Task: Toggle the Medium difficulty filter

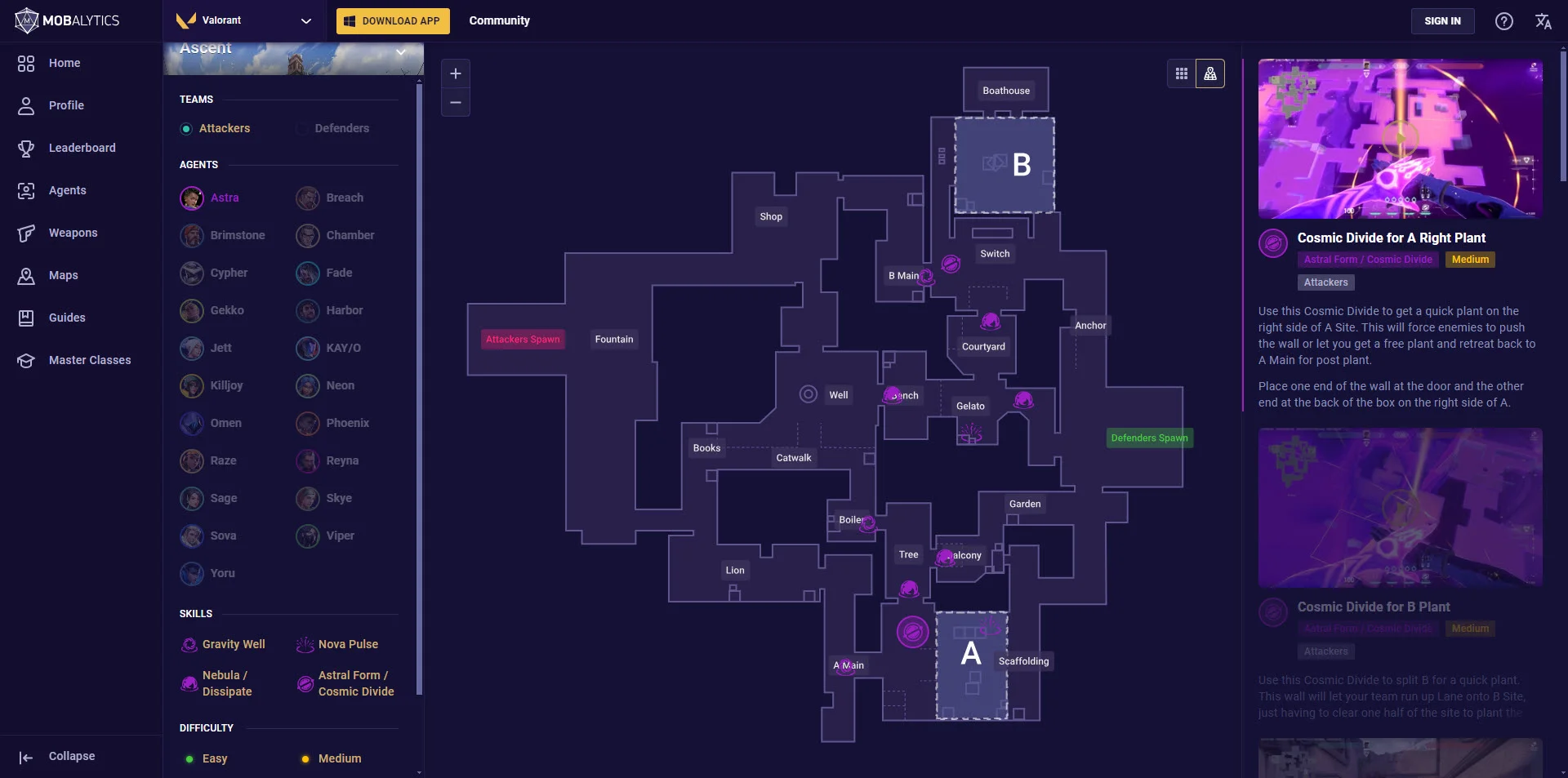Action: [331, 758]
